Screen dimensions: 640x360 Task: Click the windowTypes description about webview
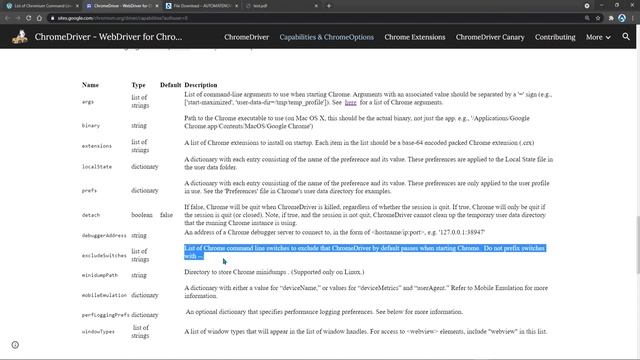pyautogui.click(x=365, y=331)
